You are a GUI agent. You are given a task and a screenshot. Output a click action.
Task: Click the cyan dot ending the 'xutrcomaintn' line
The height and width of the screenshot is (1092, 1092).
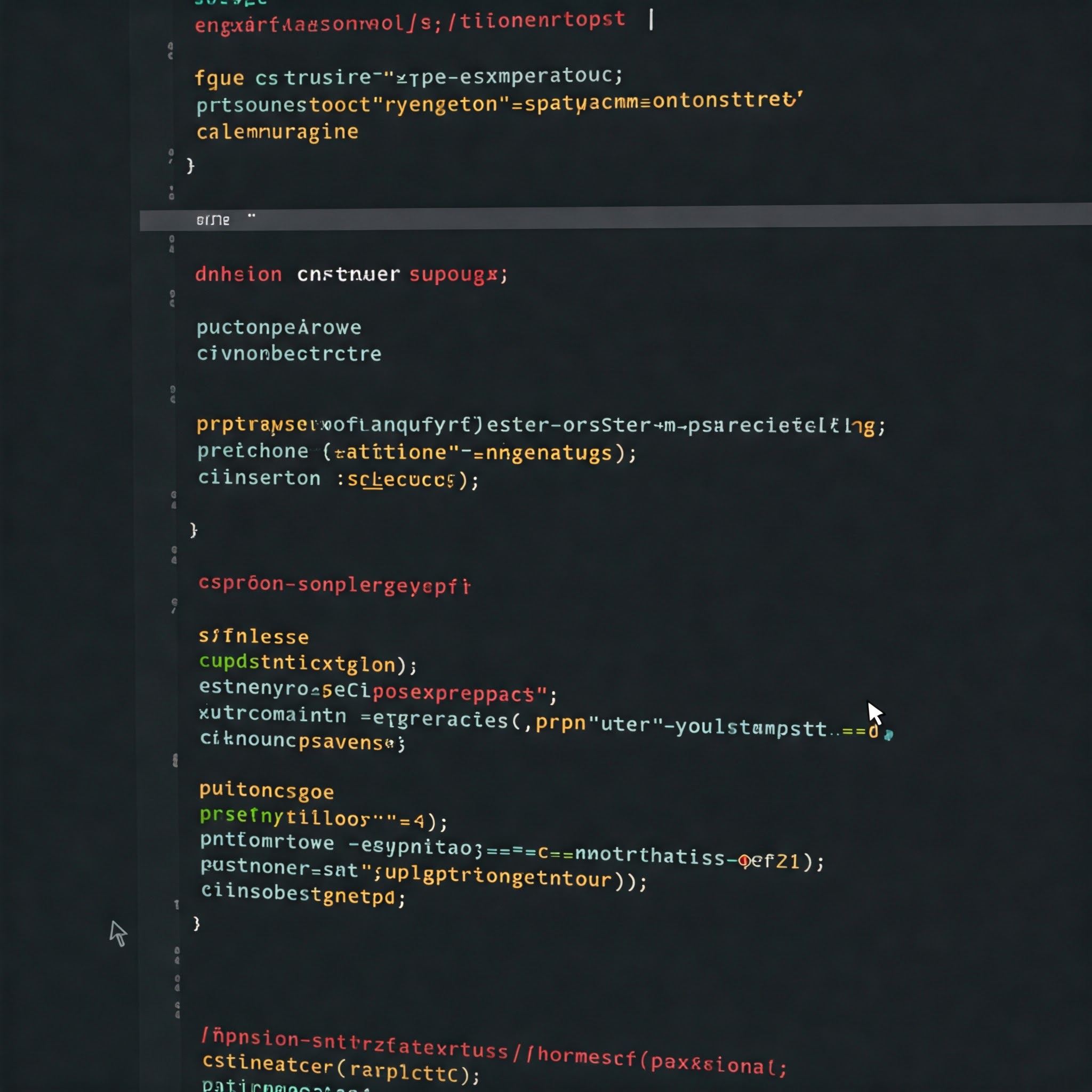(888, 735)
